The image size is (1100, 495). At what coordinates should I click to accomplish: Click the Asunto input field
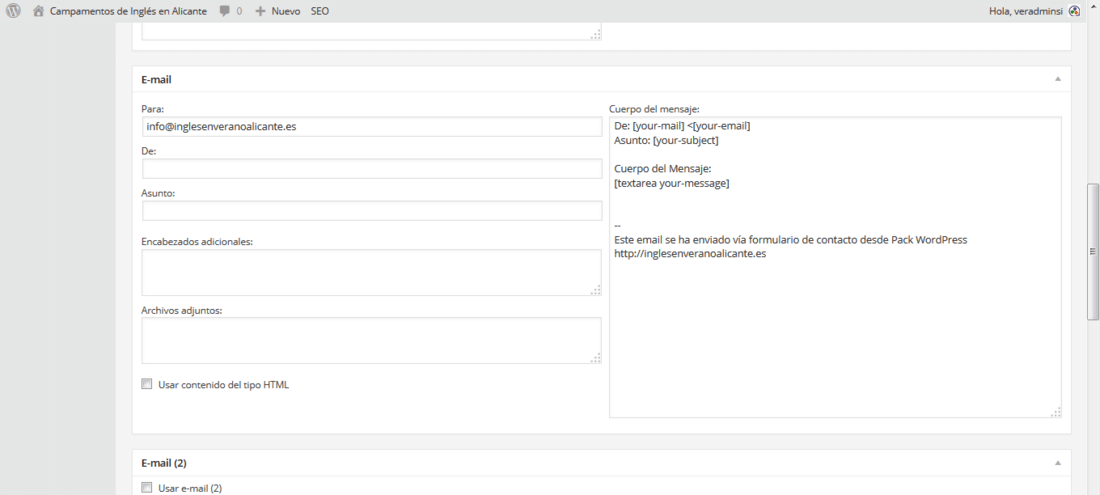[372, 211]
